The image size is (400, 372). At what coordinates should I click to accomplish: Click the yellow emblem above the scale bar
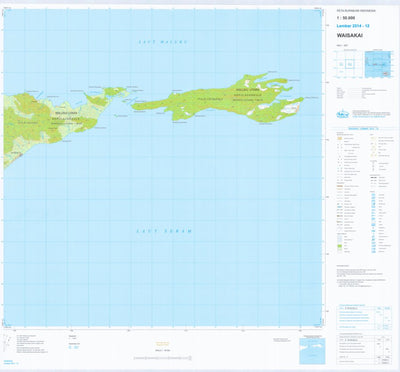pyautogui.click(x=163, y=343)
